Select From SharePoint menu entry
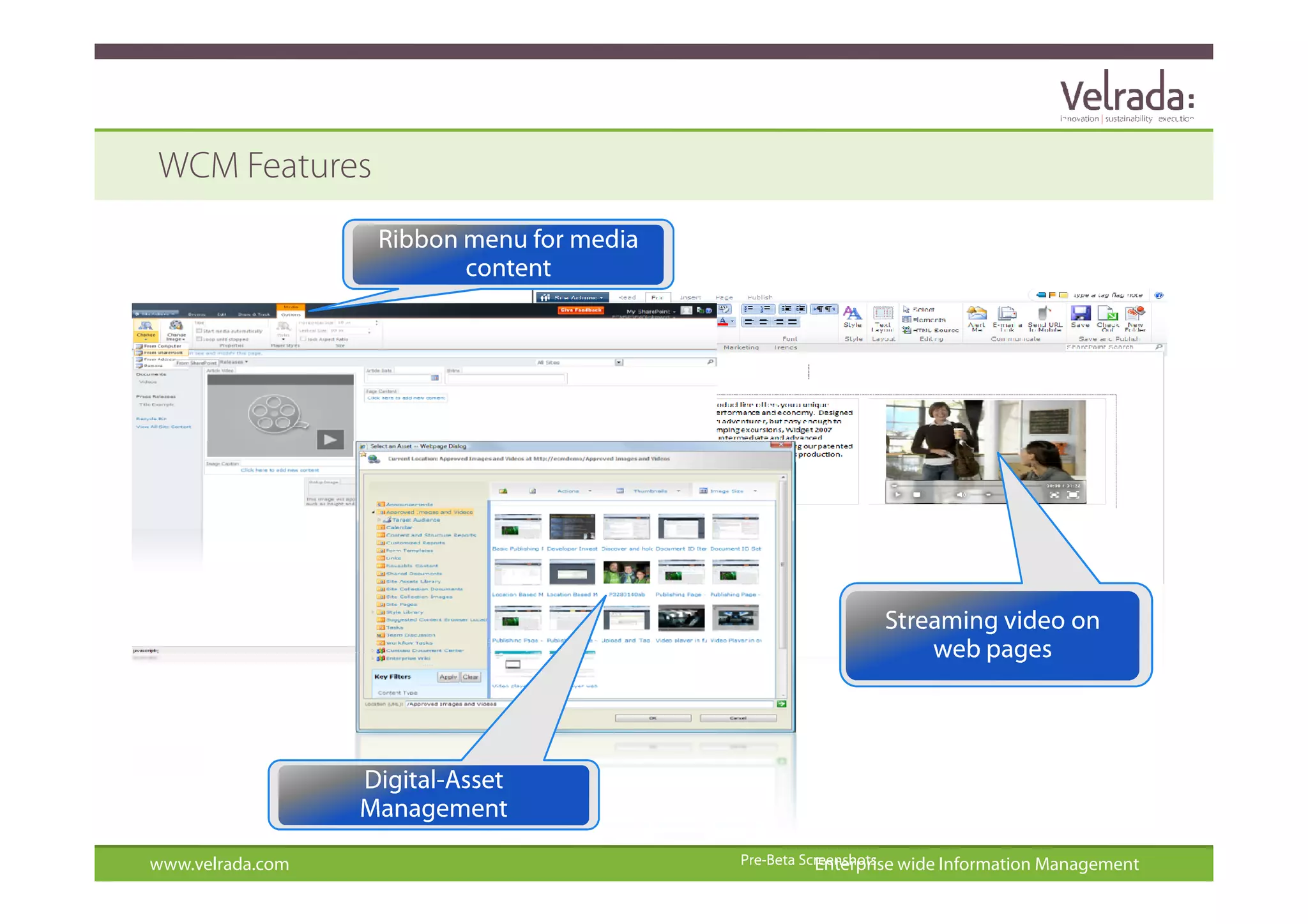 161,352
